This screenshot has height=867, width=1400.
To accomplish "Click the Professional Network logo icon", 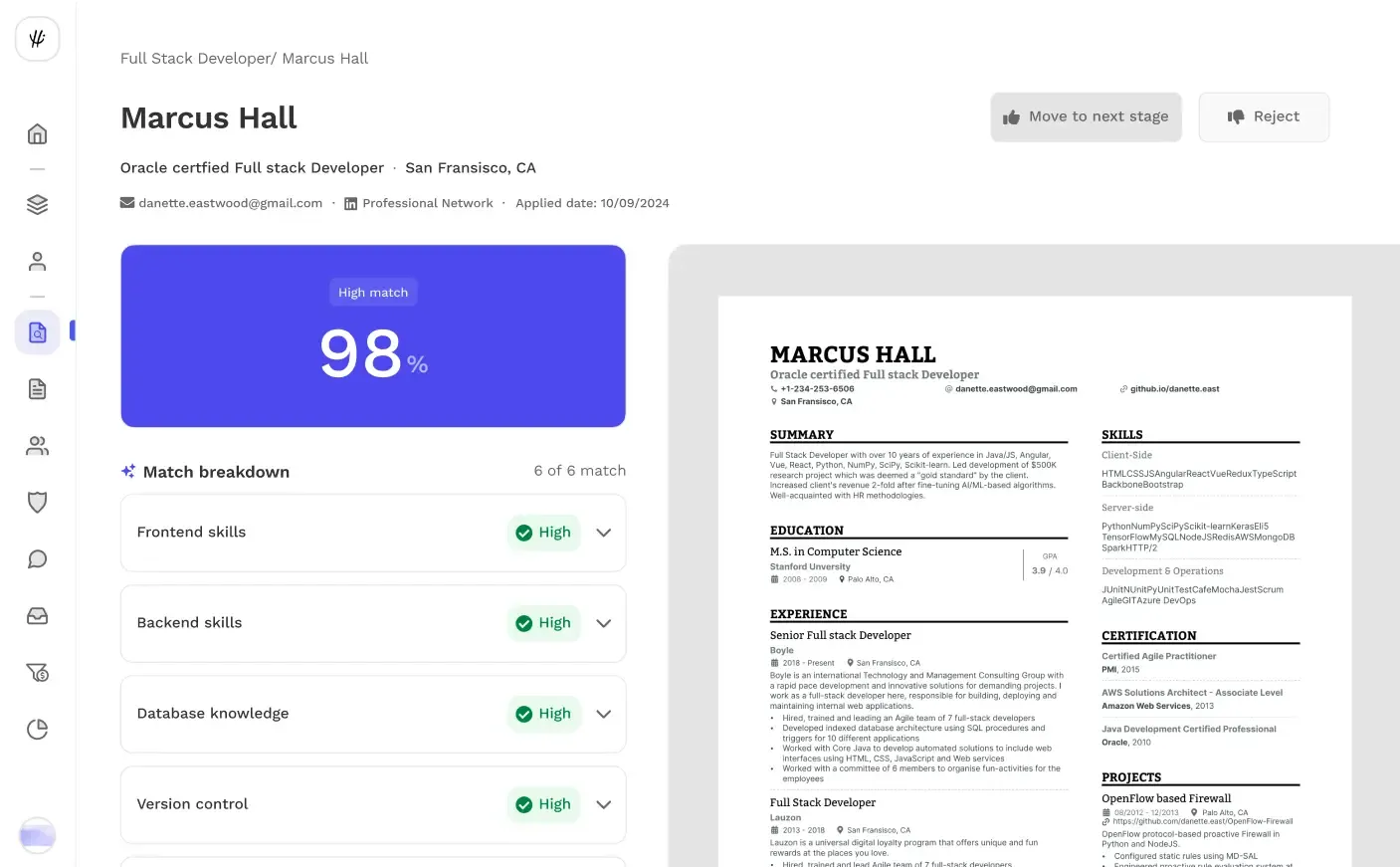I will tap(350, 203).
